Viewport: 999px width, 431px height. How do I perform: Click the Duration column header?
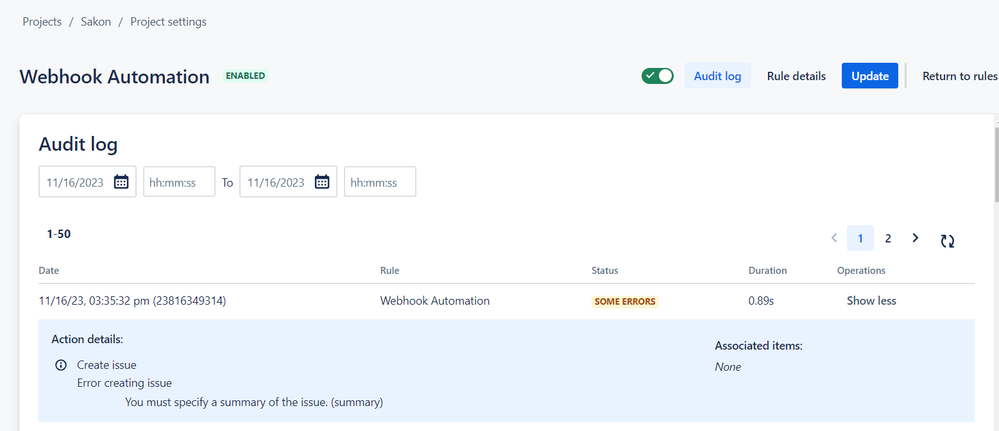[767, 270]
